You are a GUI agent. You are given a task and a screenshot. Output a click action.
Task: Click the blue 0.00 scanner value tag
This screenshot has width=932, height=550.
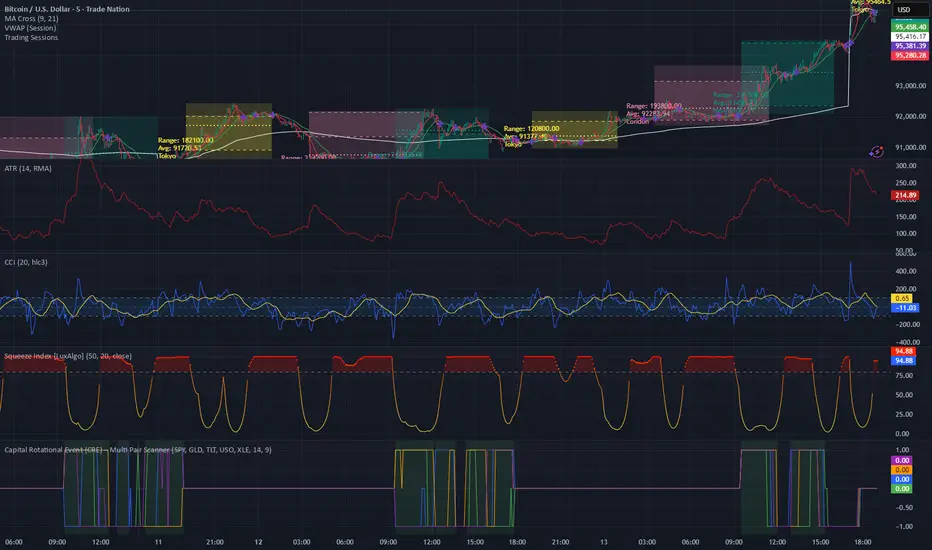pyautogui.click(x=902, y=479)
